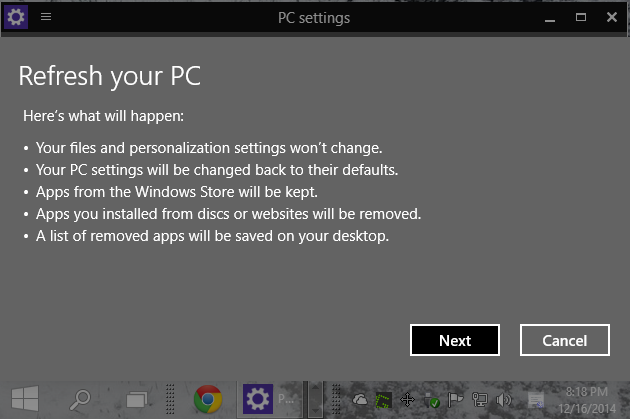Cancel the Refresh your PC dialog
The height and width of the screenshot is (419, 630).
pyautogui.click(x=565, y=340)
